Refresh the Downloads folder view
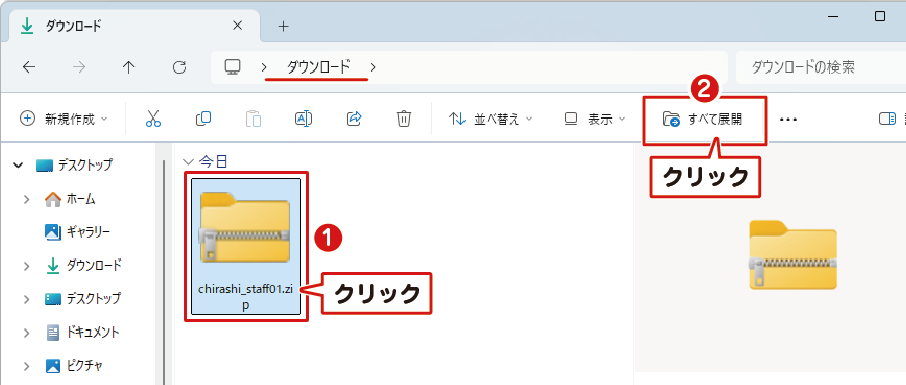906x385 pixels. click(179, 68)
